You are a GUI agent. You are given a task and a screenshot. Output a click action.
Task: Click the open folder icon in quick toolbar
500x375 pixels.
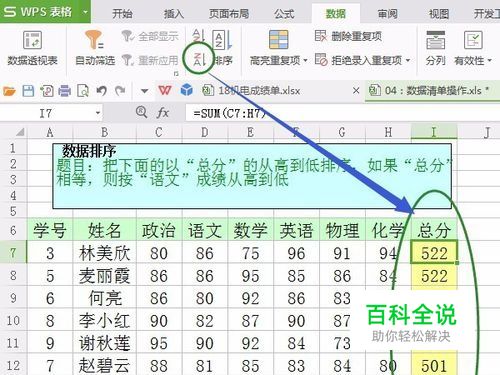tap(9, 90)
